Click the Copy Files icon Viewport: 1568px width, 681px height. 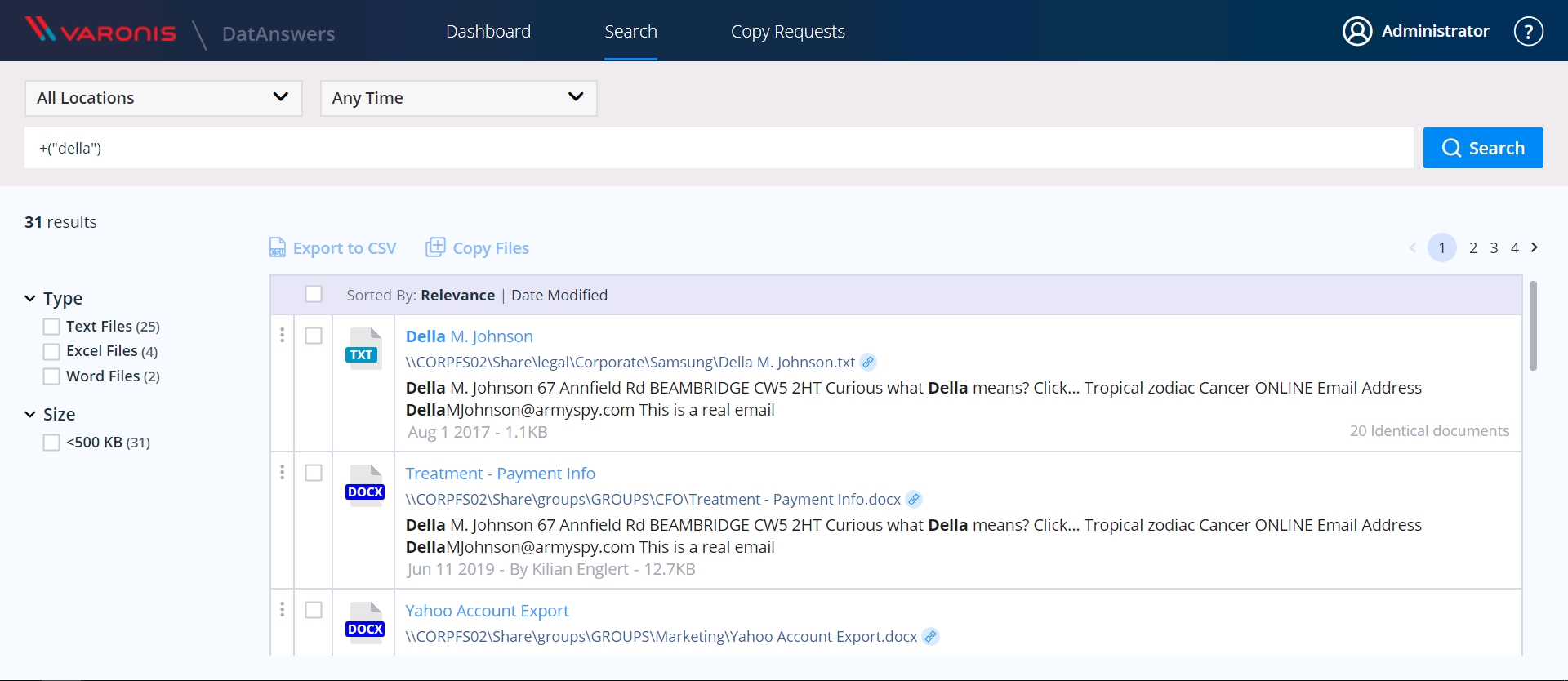tap(435, 247)
